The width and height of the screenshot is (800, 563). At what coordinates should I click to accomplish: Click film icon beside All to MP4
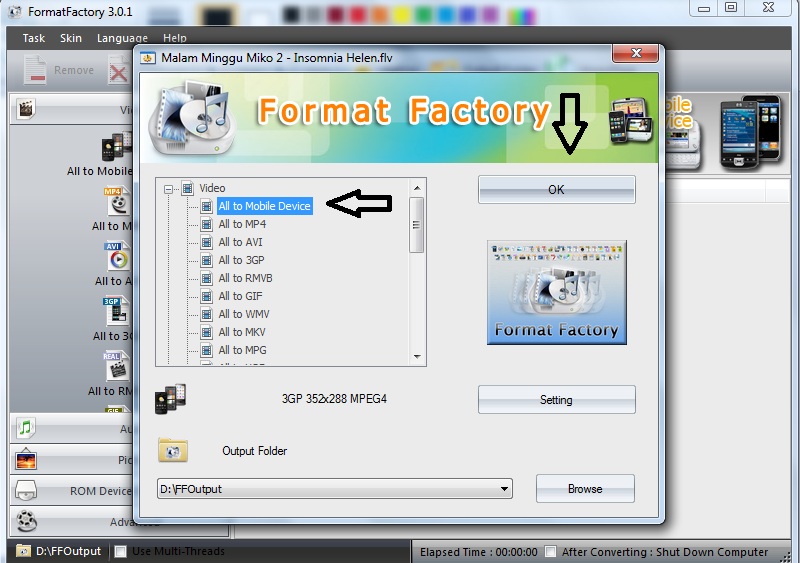pos(206,224)
